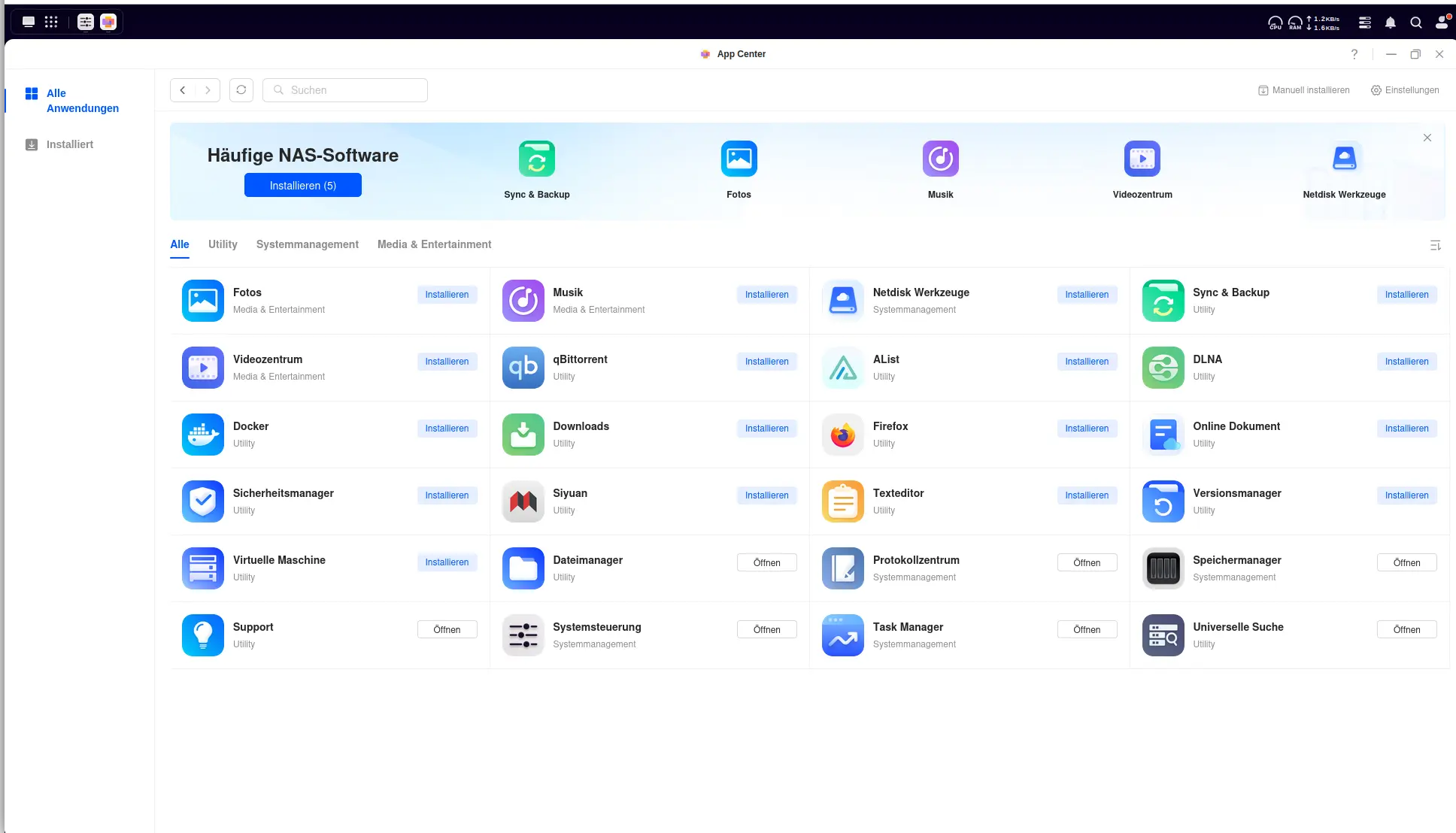This screenshot has width=1456, height=833.
Task: Click the Task Manager app icon
Action: click(842, 635)
